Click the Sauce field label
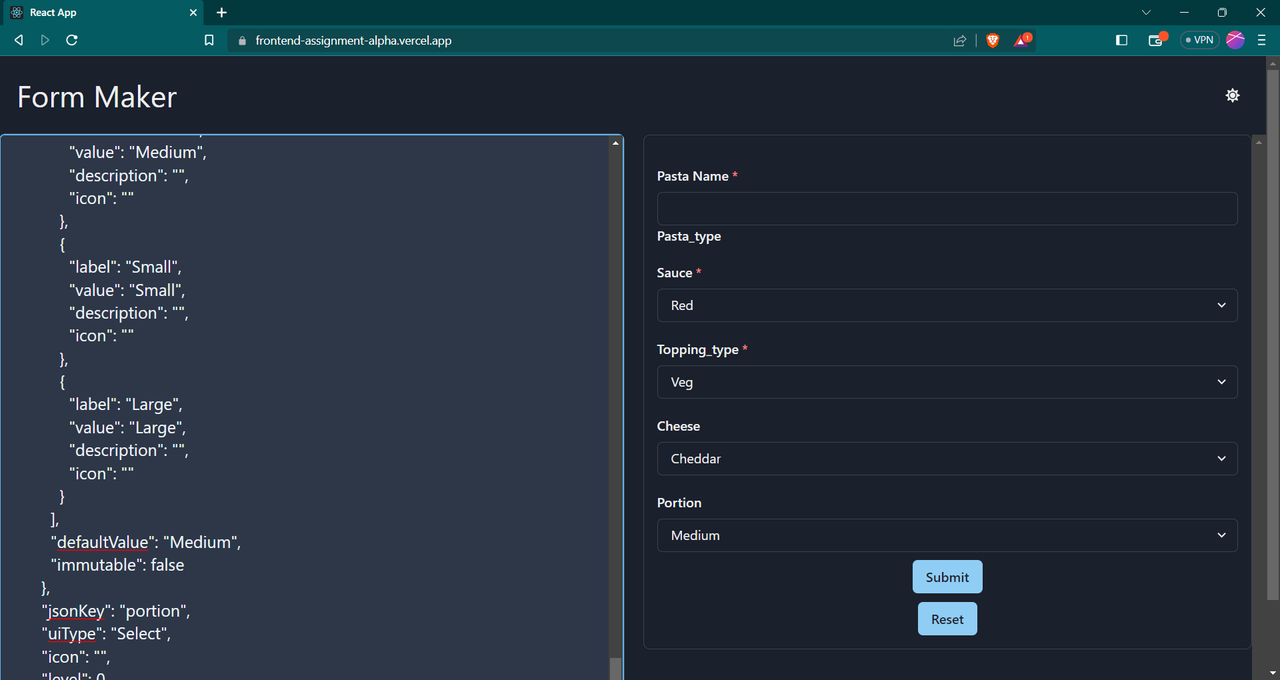Screen dimensions: 1280x680 (675, 273)
